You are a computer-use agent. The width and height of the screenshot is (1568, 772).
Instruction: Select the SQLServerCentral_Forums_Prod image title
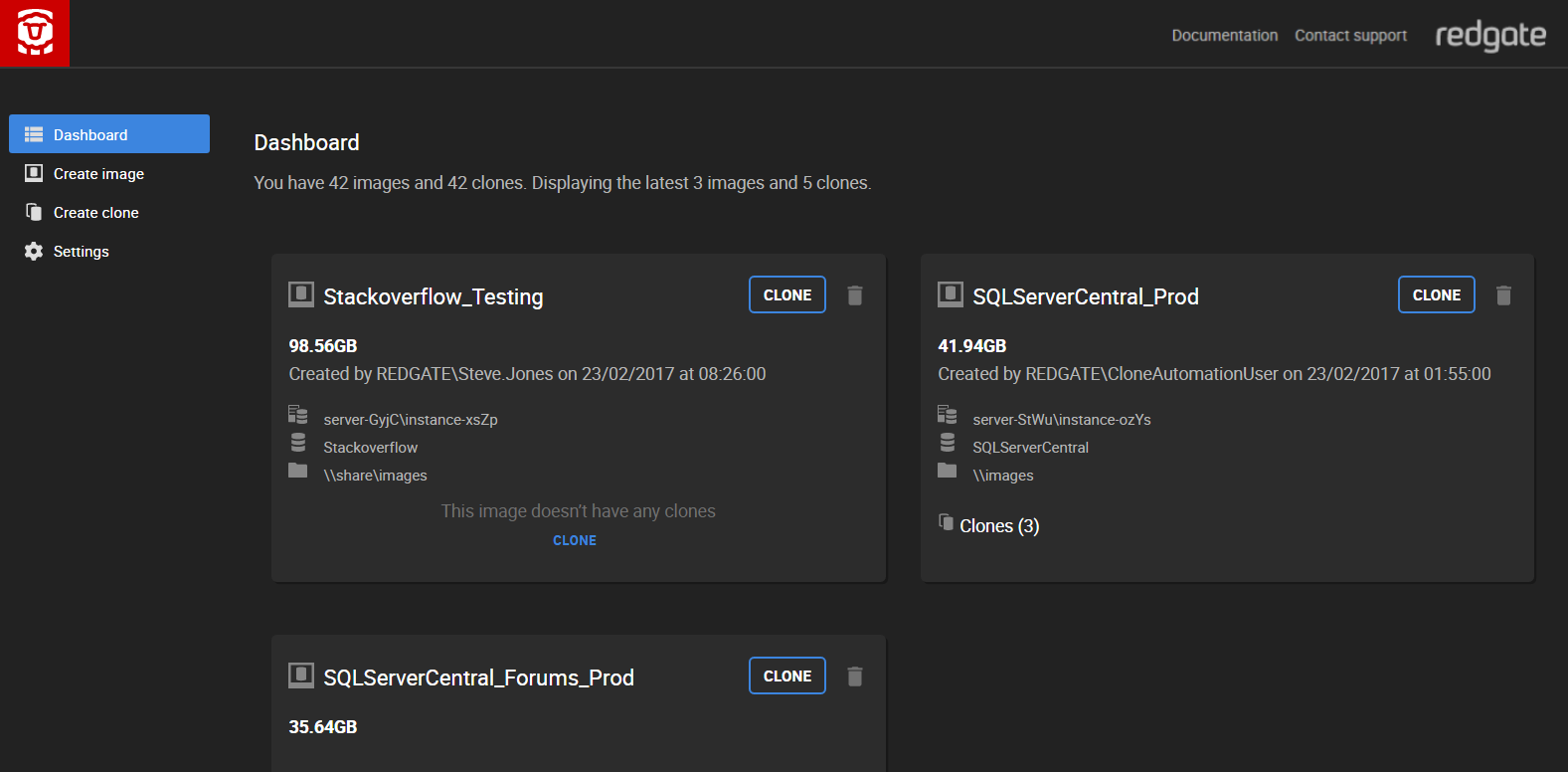(478, 677)
